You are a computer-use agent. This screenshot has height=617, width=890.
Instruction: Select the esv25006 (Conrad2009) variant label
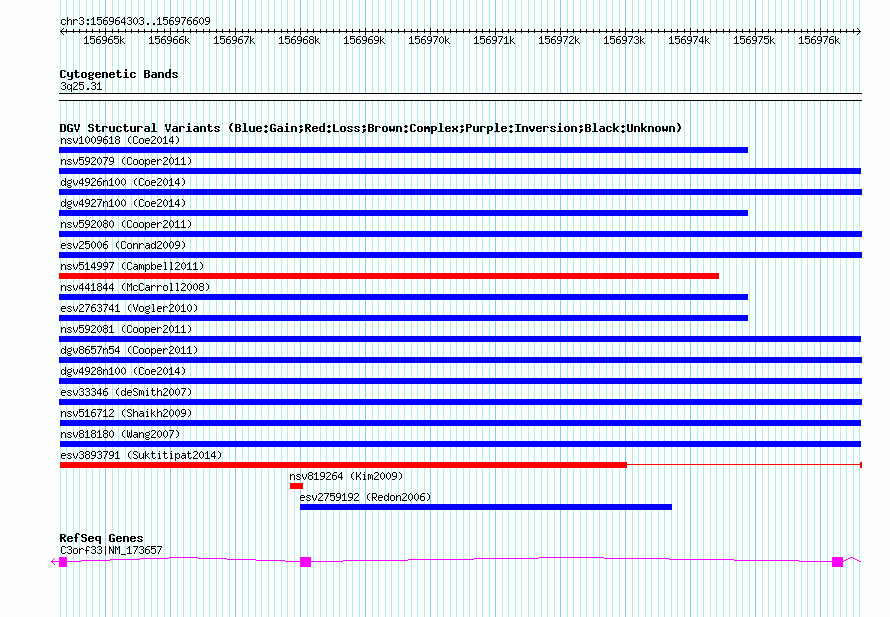pos(123,245)
